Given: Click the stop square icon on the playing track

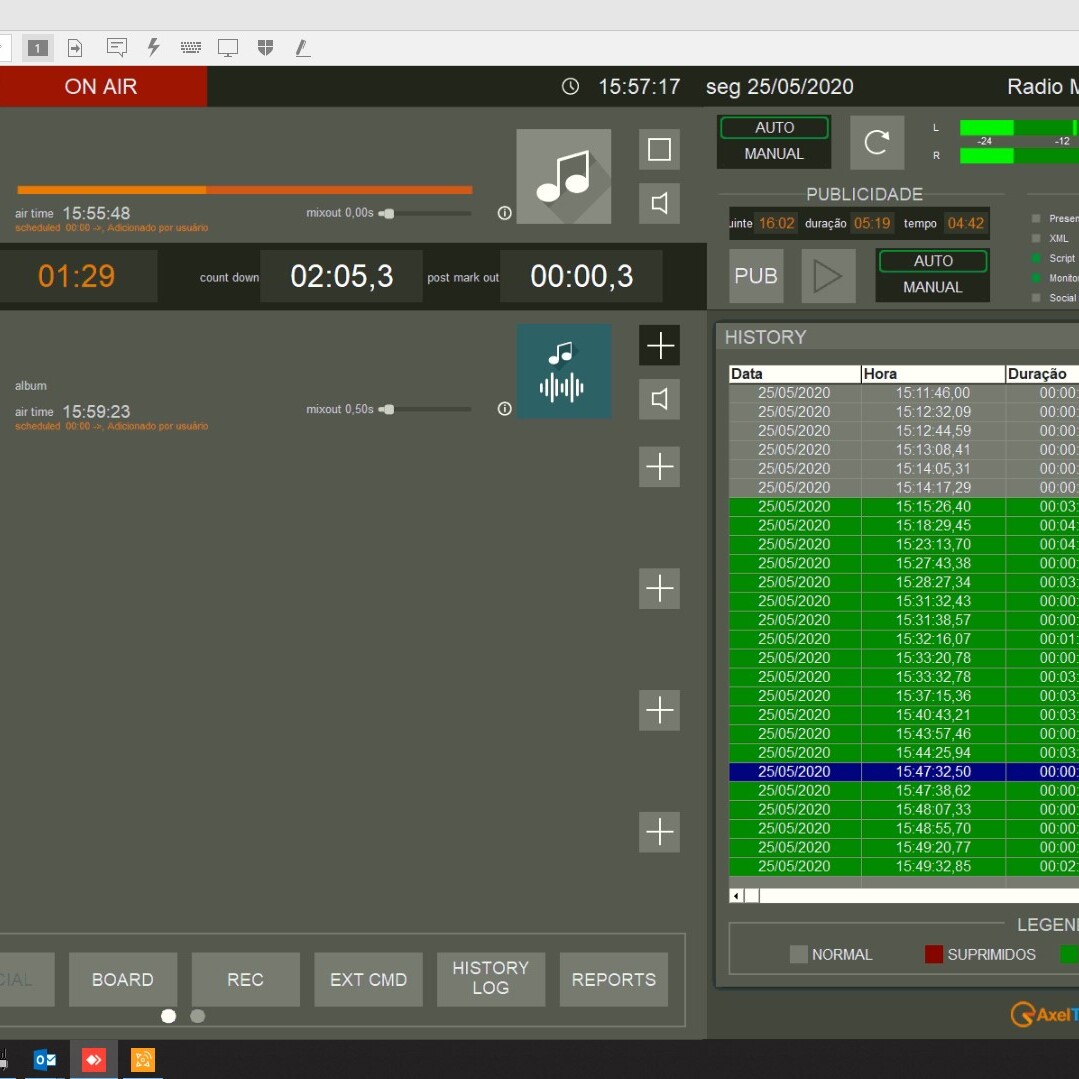Looking at the screenshot, I should tap(659, 150).
